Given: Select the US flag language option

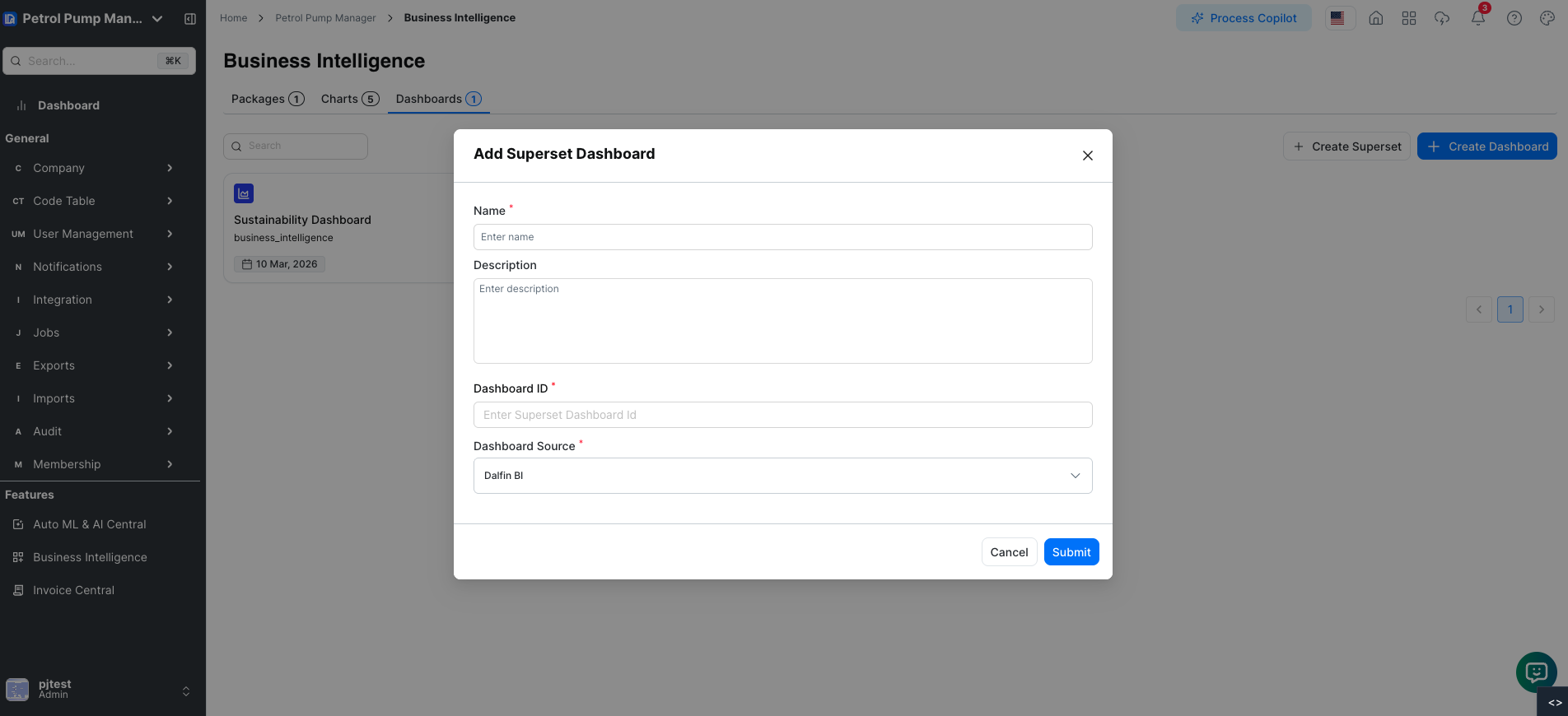Looking at the screenshot, I should 1338,17.
